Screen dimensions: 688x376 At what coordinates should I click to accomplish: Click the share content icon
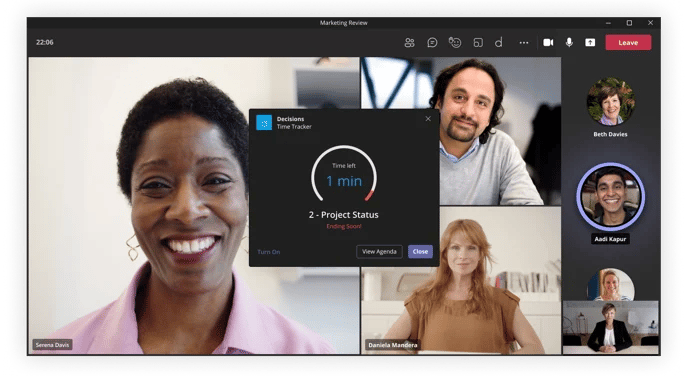590,43
